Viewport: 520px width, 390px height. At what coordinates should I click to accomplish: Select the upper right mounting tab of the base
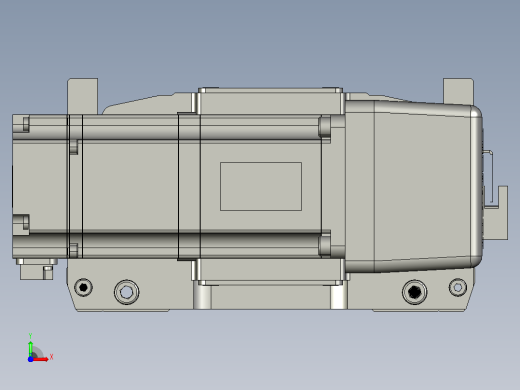pyautogui.click(x=458, y=92)
